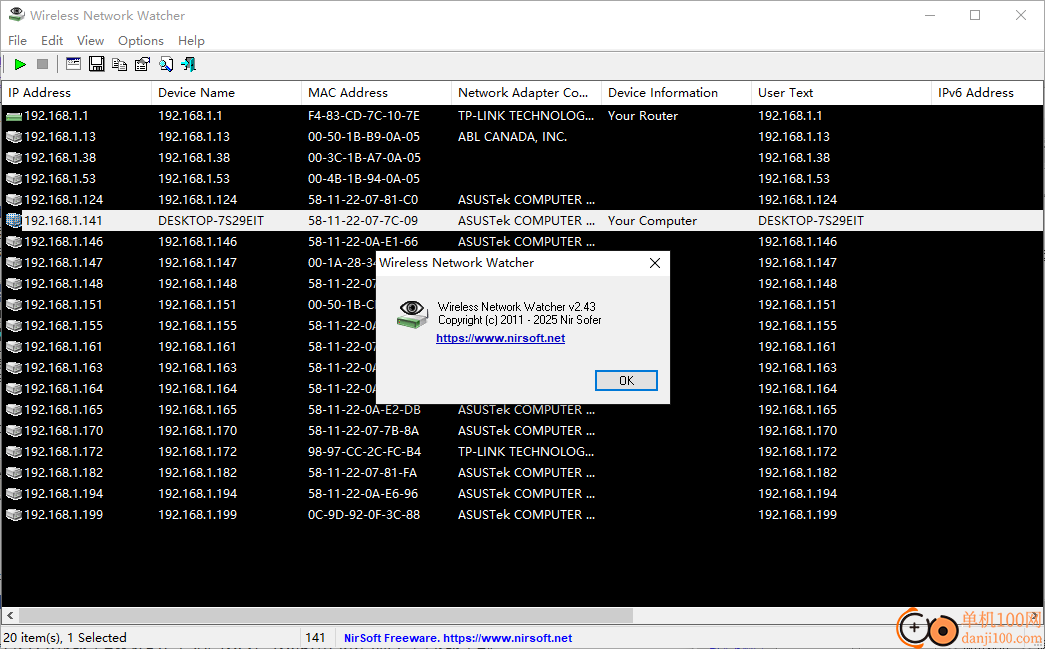
Task: Select the 'Your Computer' device information cell
Action: coord(652,221)
